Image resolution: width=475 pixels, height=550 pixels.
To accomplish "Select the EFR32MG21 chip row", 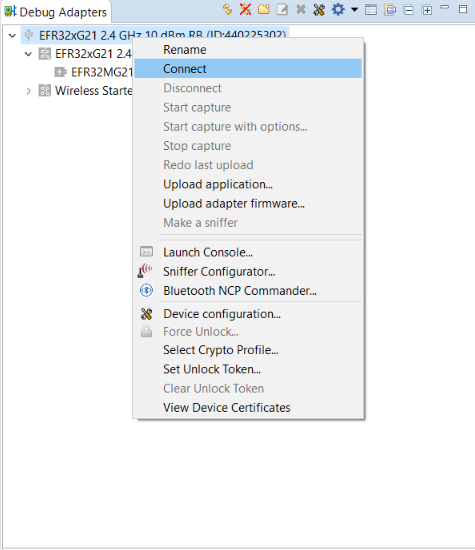I will tap(93, 72).
